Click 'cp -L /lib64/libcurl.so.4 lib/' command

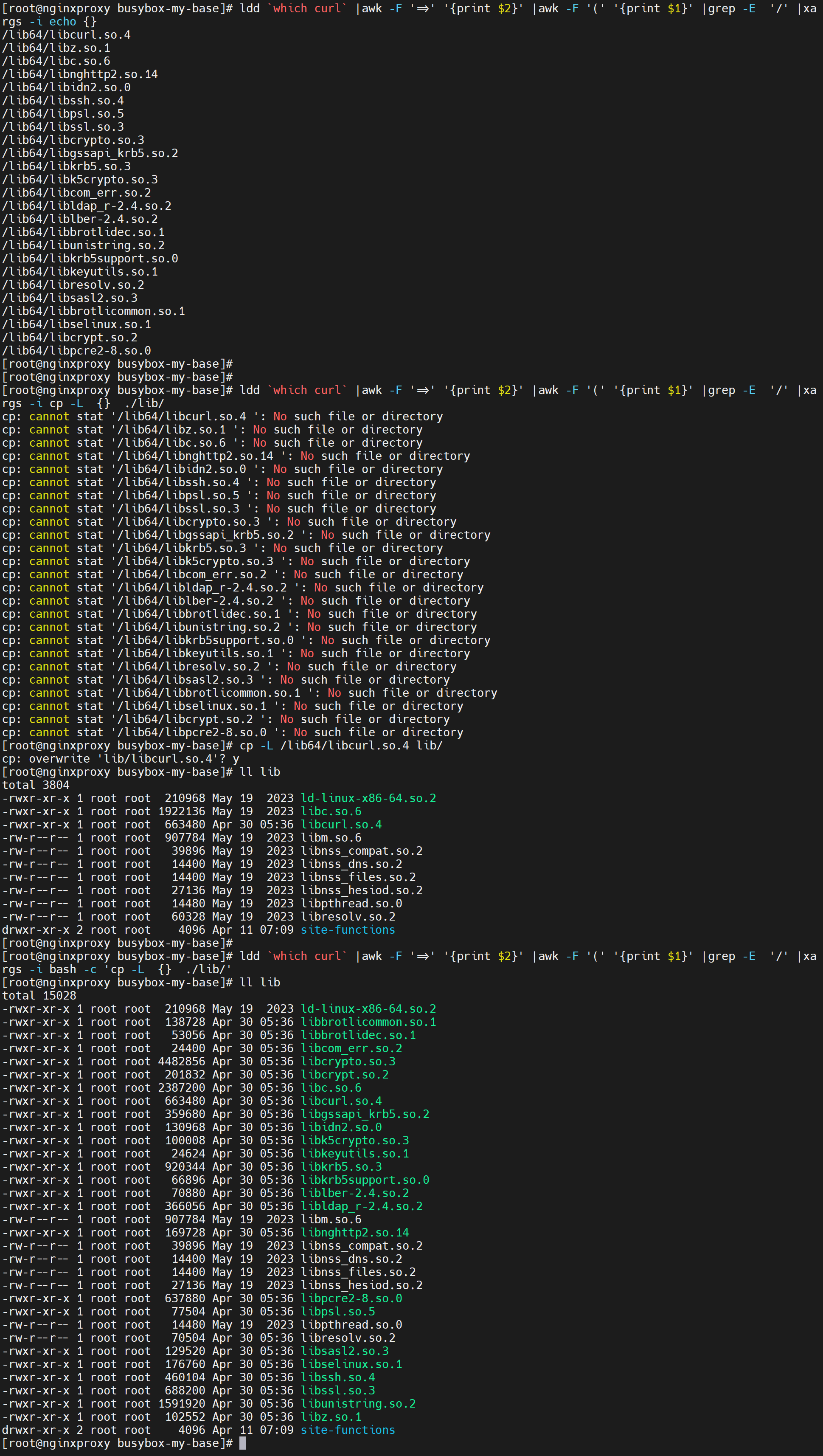(x=341, y=745)
